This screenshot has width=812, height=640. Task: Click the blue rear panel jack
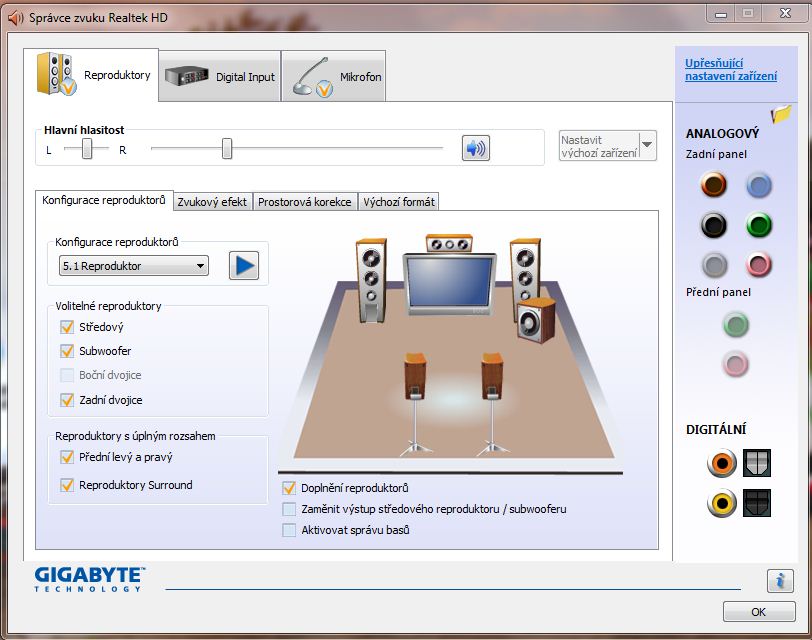(759, 185)
